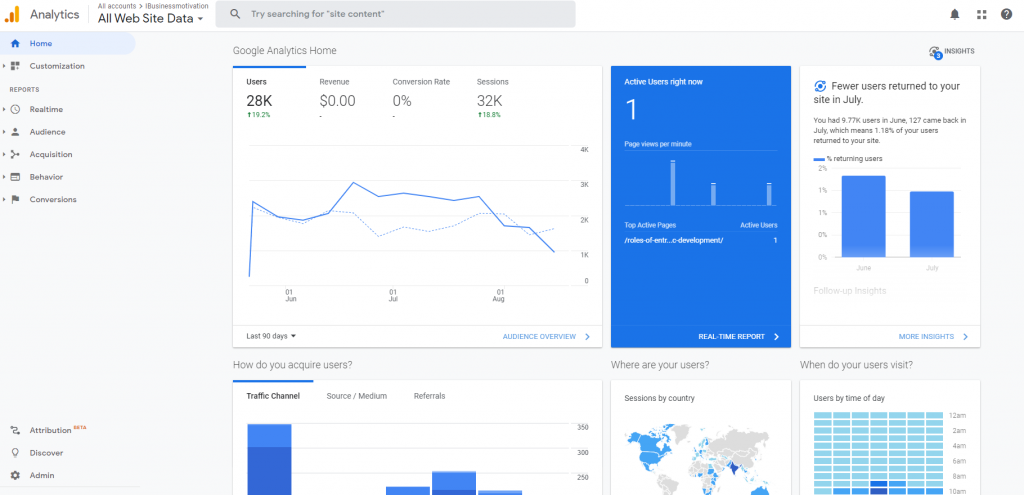This screenshot has width=1024, height=495.
Task: Click the Acquisition arrows icon
Action: point(16,155)
